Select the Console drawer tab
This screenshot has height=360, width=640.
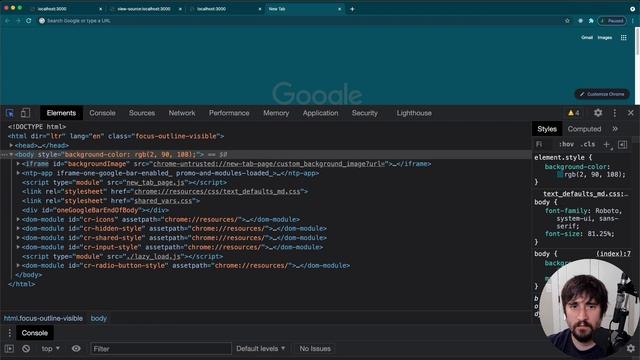pos(35,333)
